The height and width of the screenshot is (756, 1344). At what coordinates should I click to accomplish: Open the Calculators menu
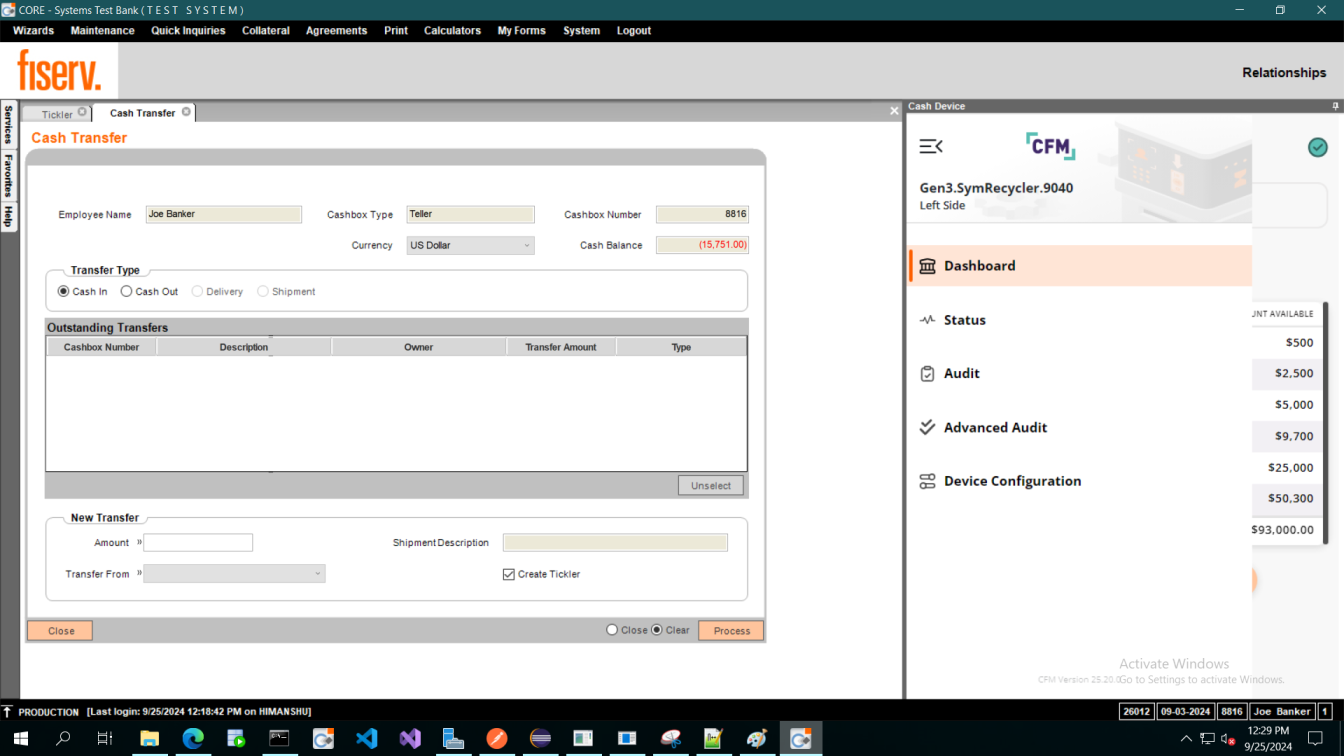452,31
